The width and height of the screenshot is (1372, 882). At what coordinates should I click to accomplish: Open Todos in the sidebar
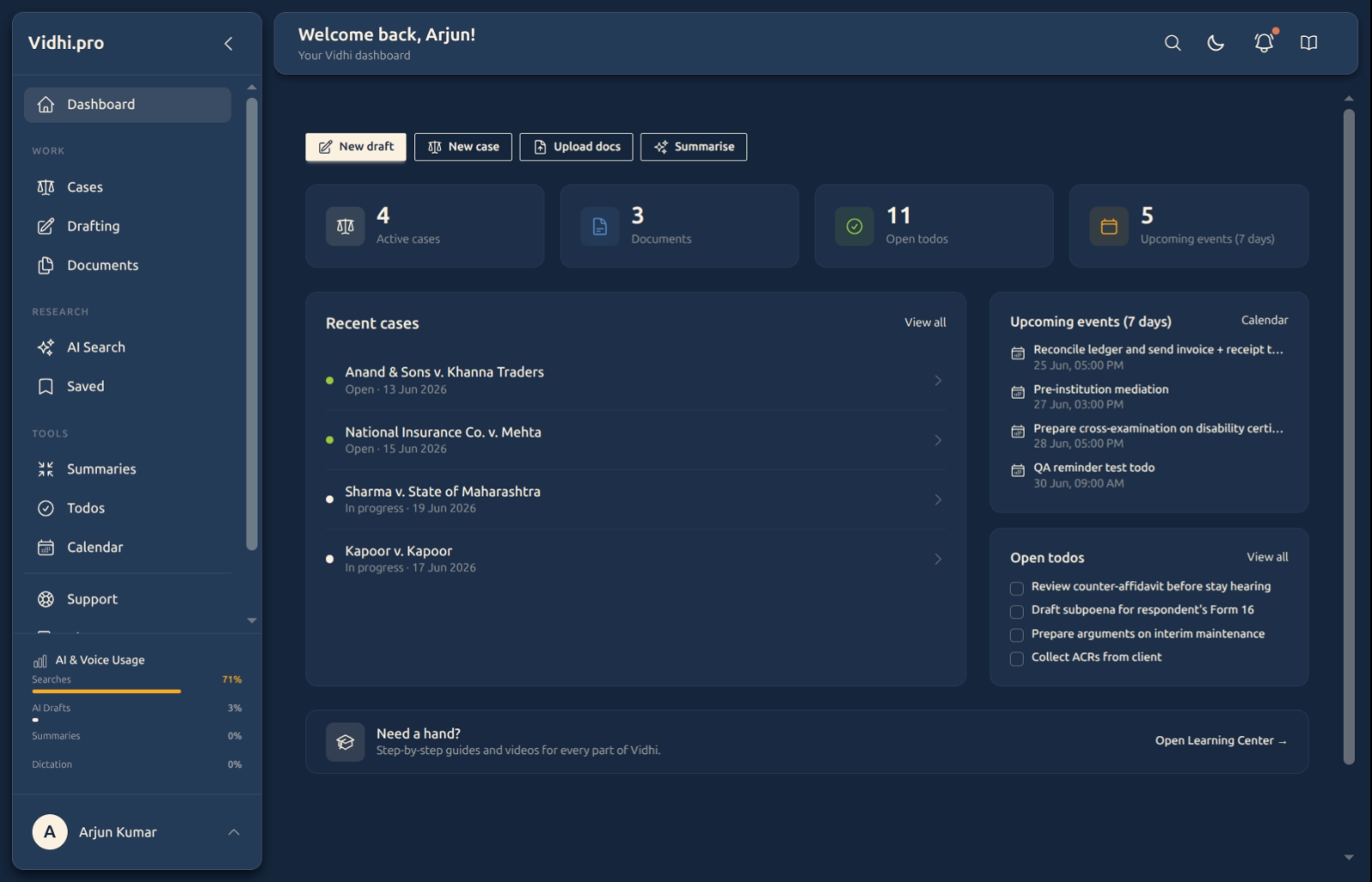pyautogui.click(x=128, y=509)
